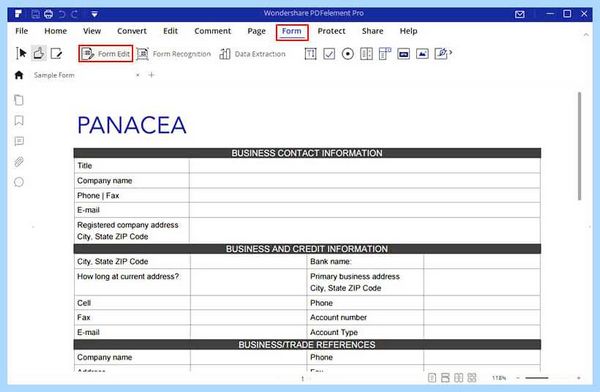
Task: Switch to the Comment tab
Action: (x=212, y=31)
